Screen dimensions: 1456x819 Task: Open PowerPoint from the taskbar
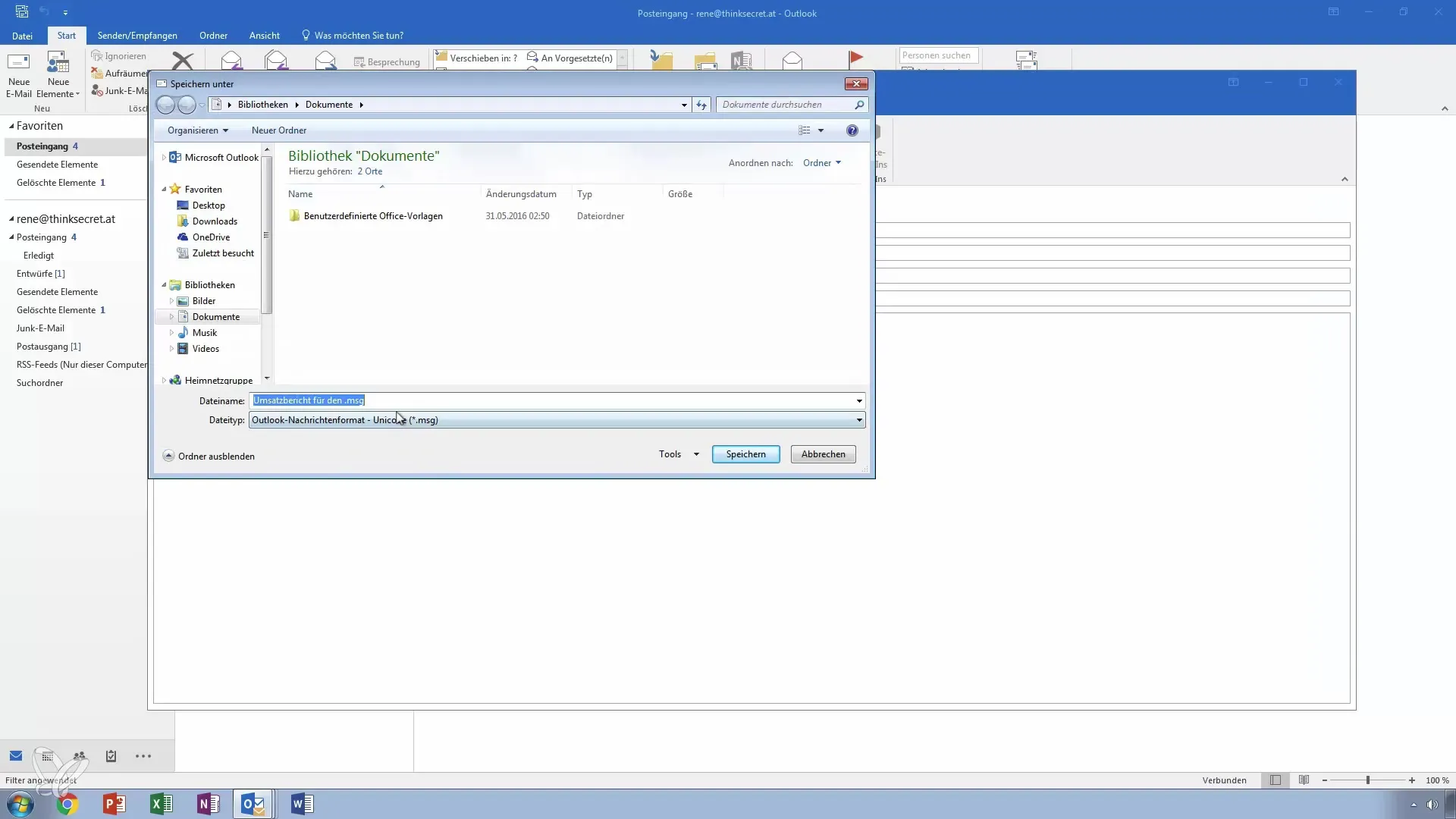[x=114, y=804]
